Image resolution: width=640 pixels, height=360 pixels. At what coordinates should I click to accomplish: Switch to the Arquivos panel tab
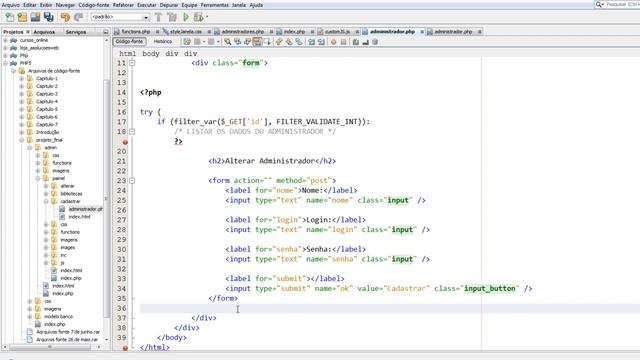pos(44,32)
